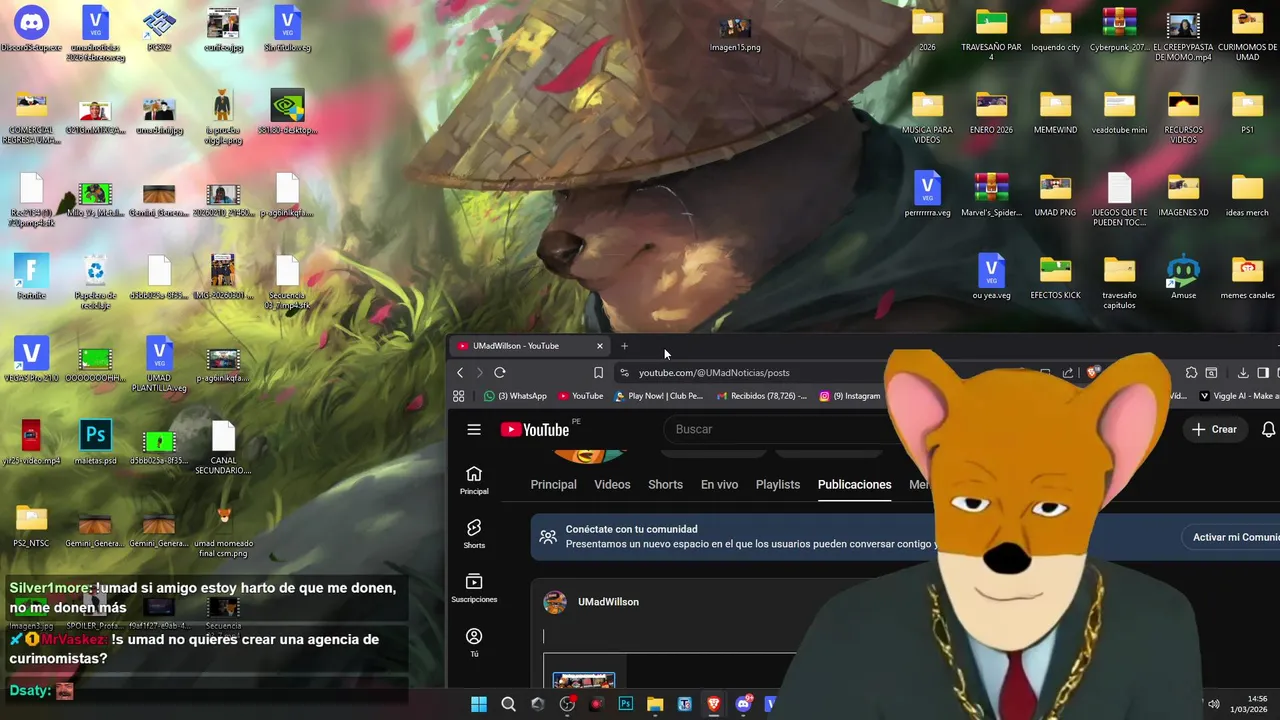Switch to Brave browser in taskbar

pyautogui.click(x=714, y=704)
